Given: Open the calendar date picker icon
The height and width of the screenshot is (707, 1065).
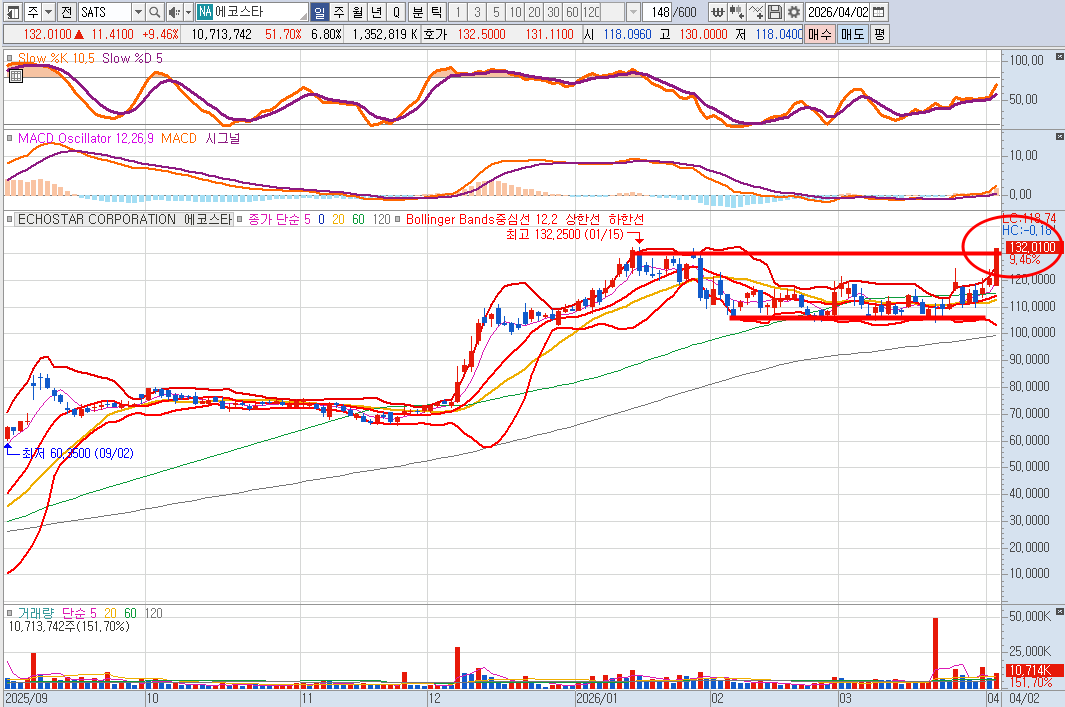Looking at the screenshot, I should pos(878,12).
